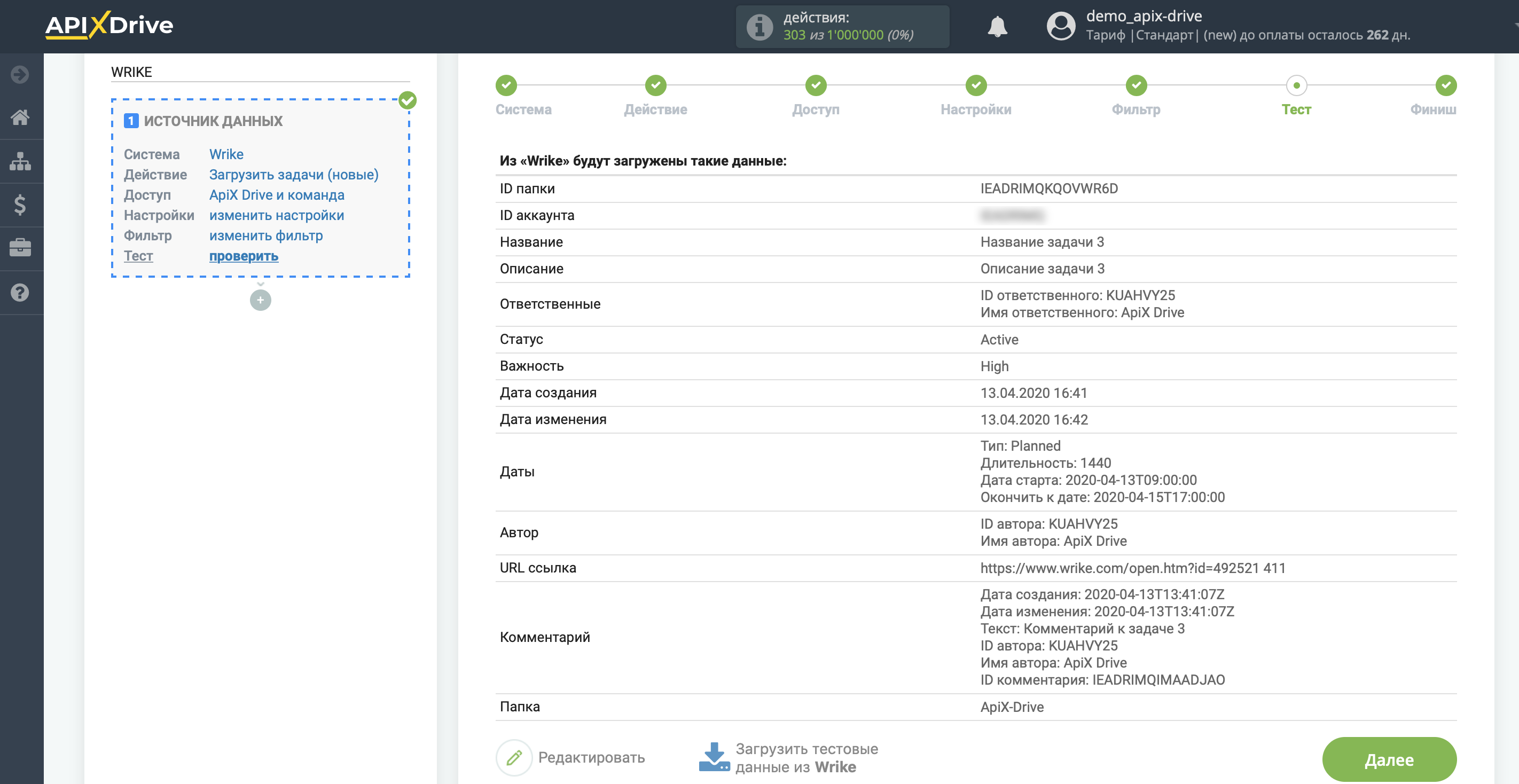Open ApiX Drive и команда access link
Image resolution: width=1519 pixels, height=784 pixels.
point(277,195)
